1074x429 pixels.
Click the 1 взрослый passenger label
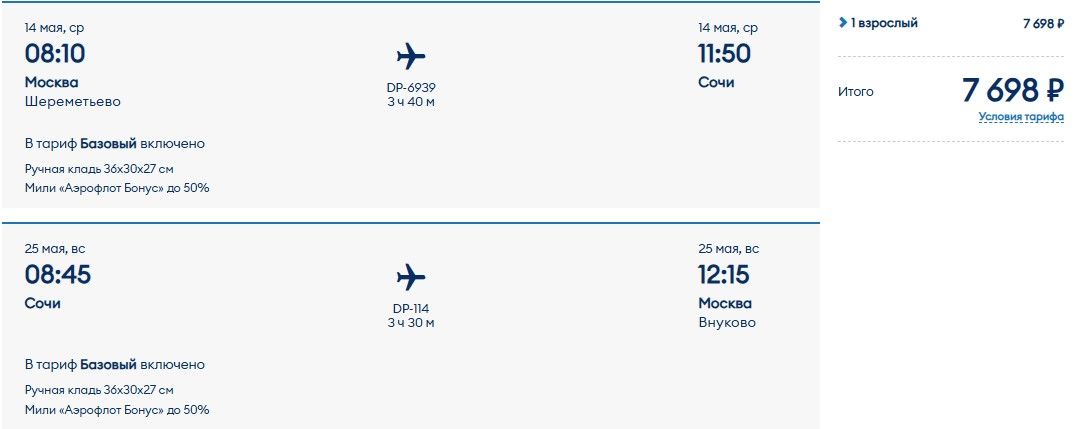coord(884,23)
